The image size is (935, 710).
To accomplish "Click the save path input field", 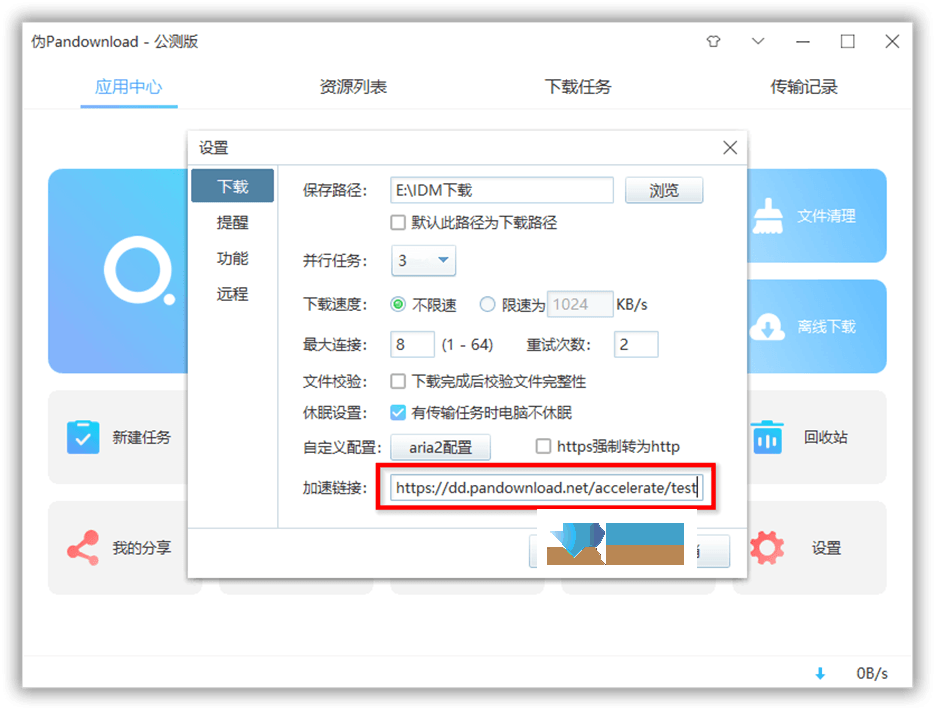I will click(x=501, y=190).
